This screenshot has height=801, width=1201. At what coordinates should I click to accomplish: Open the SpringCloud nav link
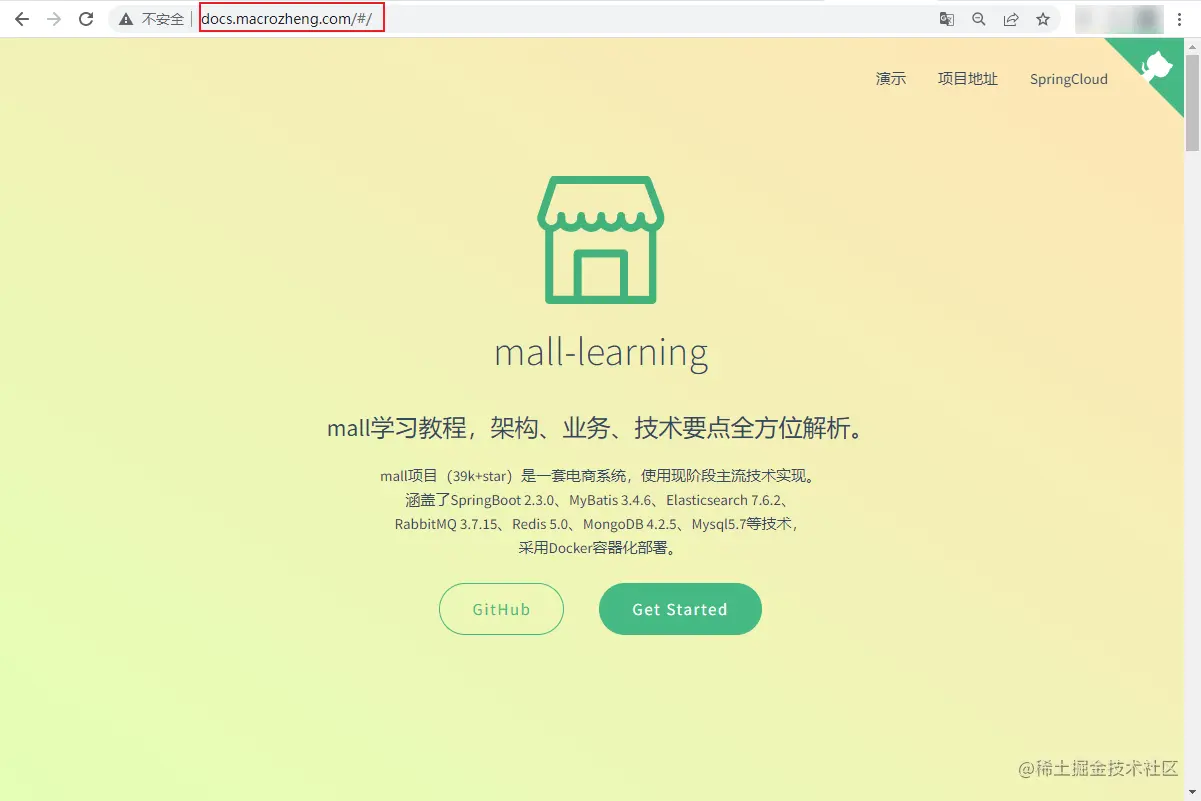[1069, 79]
